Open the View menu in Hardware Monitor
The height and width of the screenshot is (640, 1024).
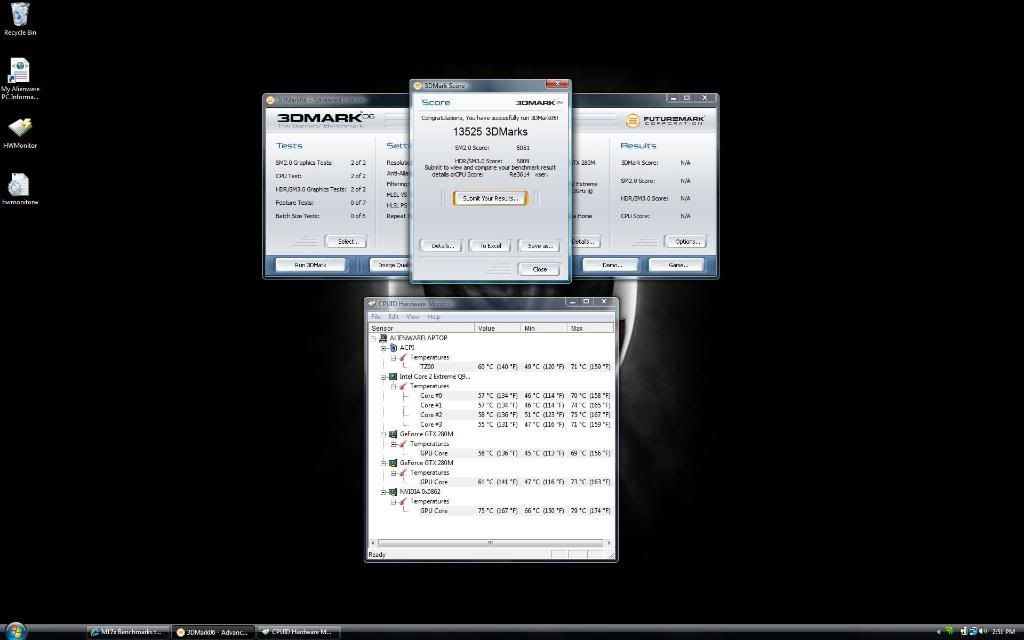coord(413,317)
